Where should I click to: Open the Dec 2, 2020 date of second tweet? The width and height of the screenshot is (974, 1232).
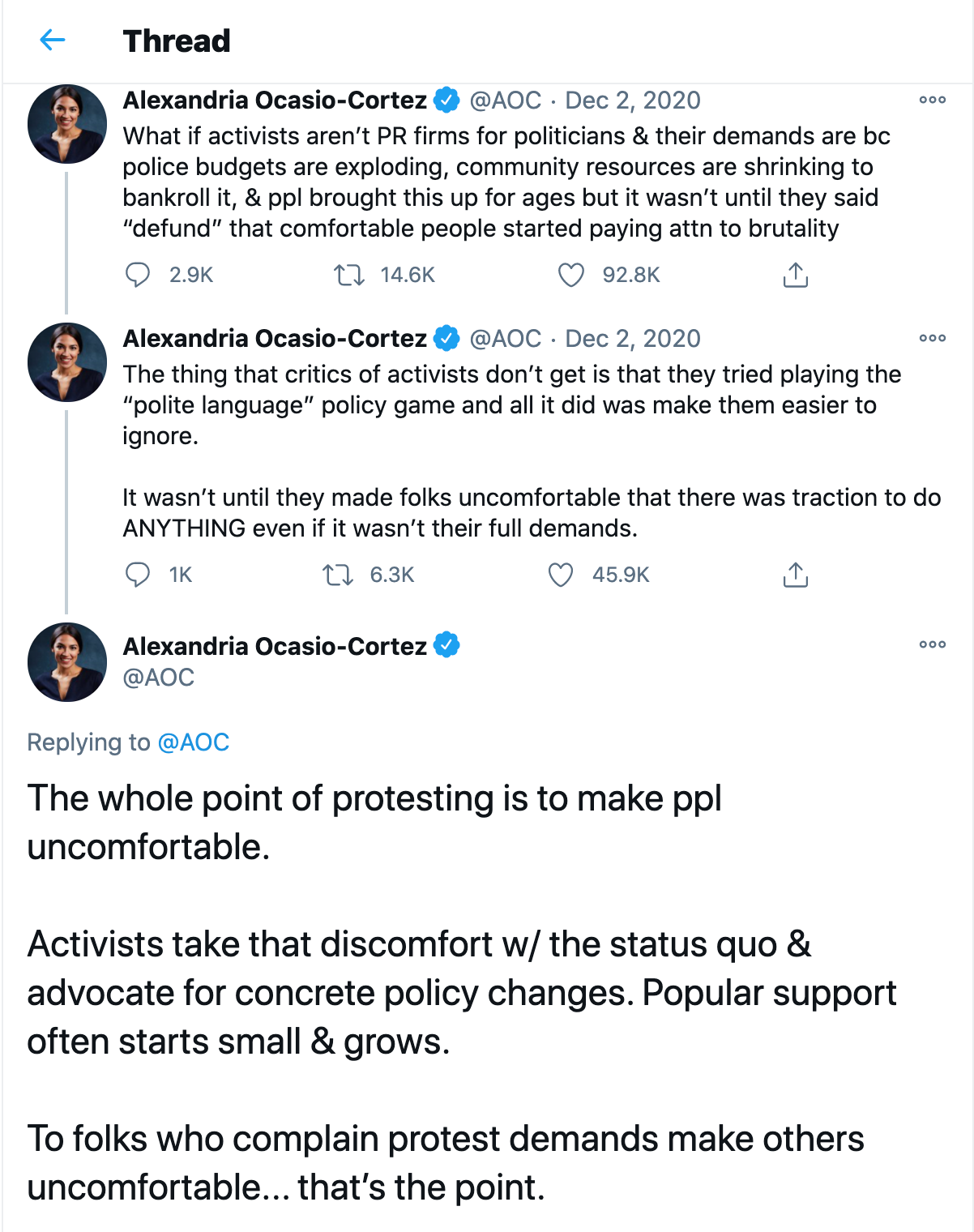[x=633, y=339]
